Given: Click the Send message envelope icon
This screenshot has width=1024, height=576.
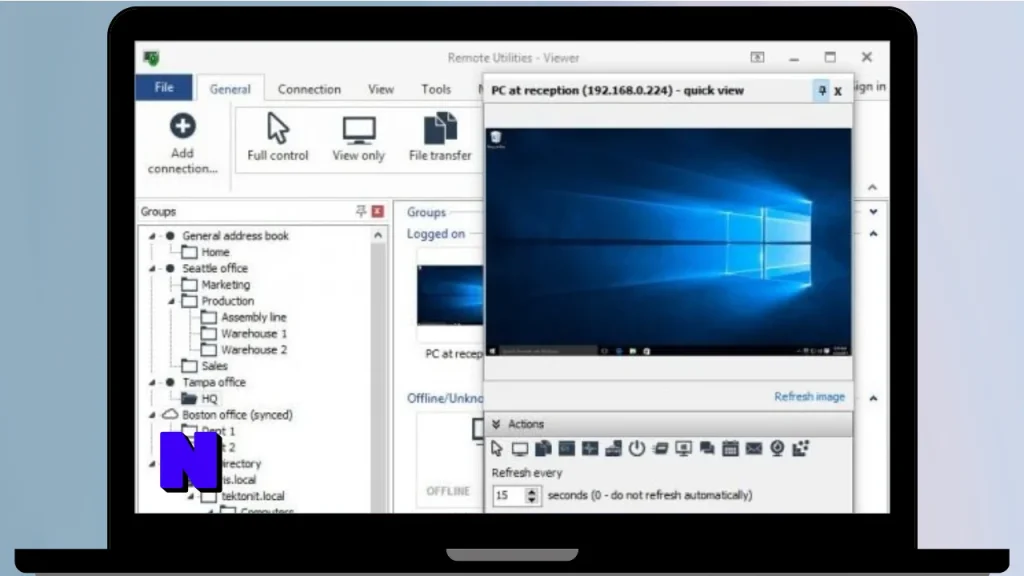Looking at the screenshot, I should click(x=754, y=449).
